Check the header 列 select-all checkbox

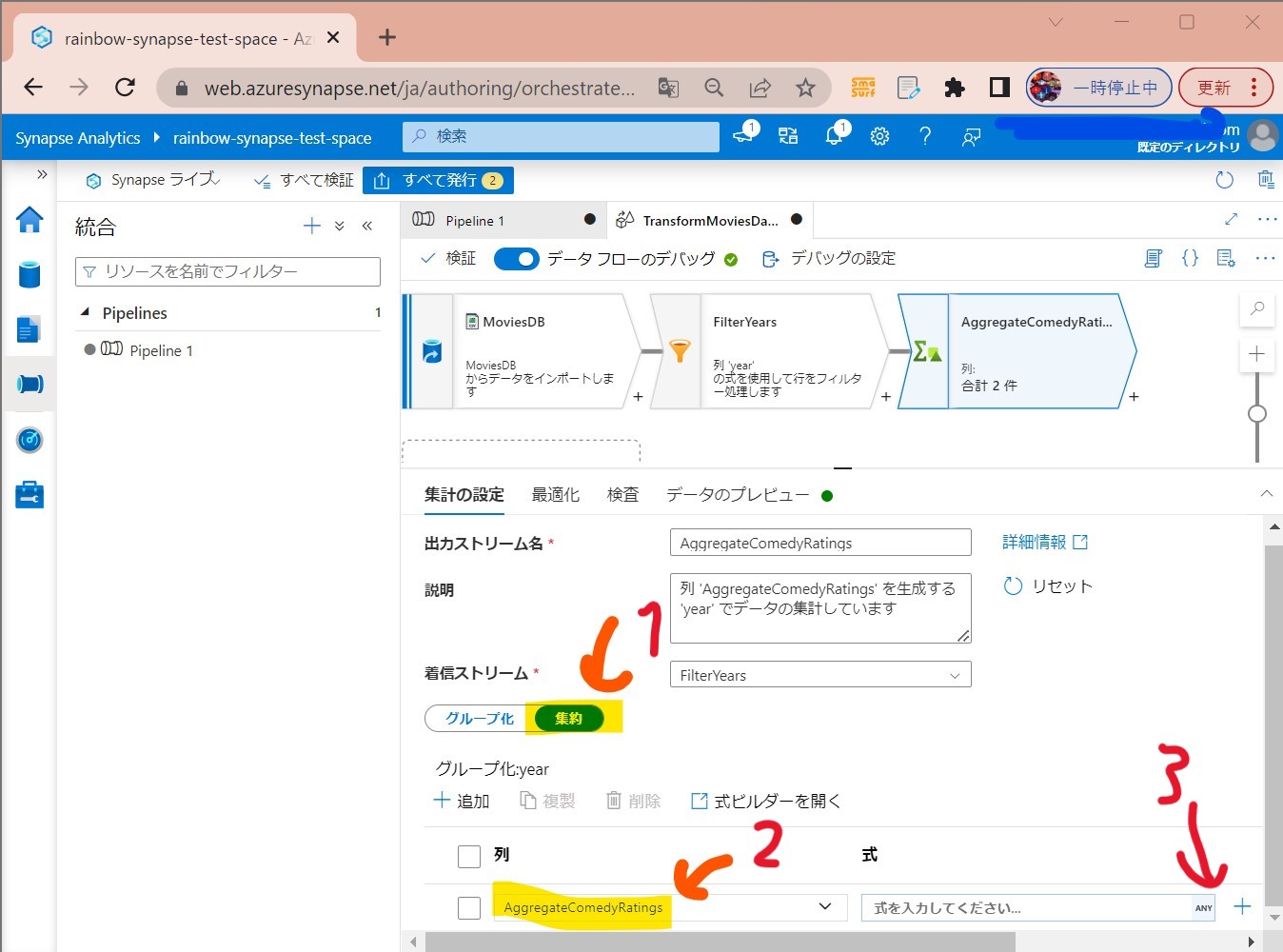pos(469,856)
